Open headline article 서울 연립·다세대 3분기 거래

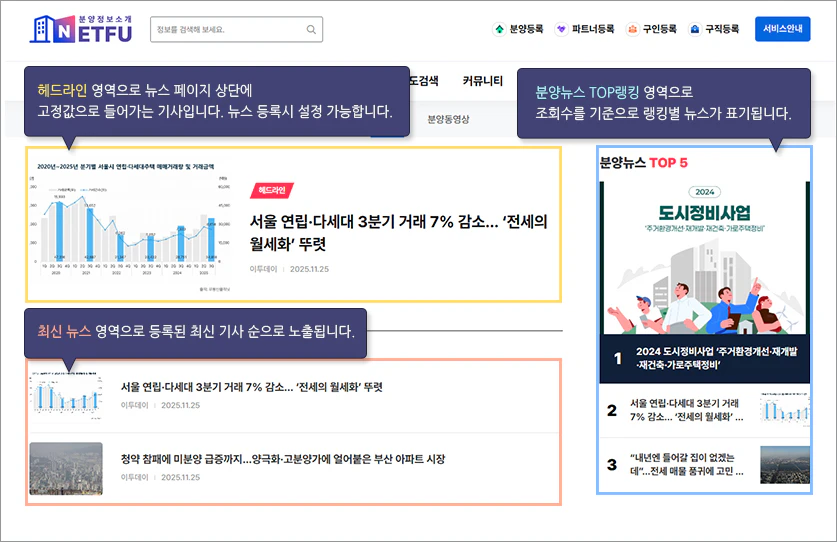(398, 233)
